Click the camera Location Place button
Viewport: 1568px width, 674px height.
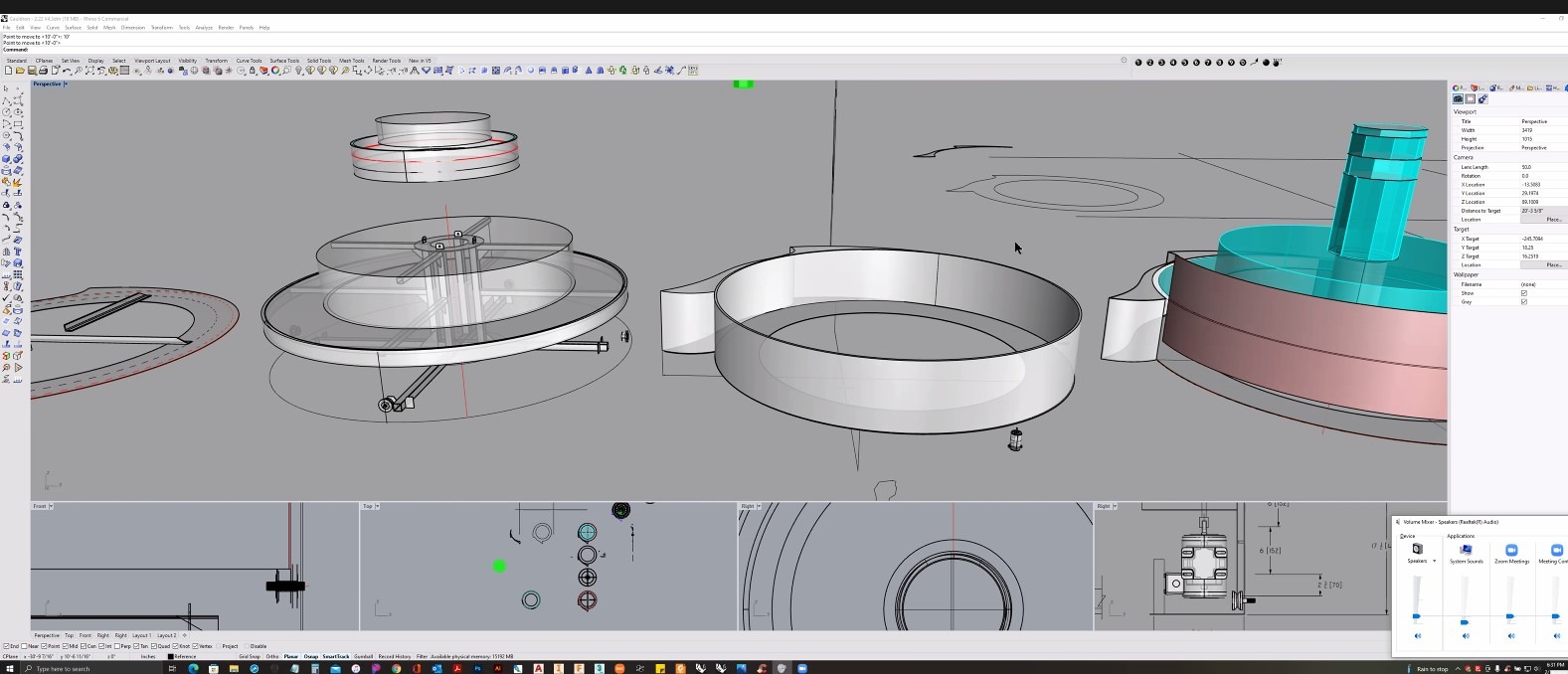coord(1553,220)
